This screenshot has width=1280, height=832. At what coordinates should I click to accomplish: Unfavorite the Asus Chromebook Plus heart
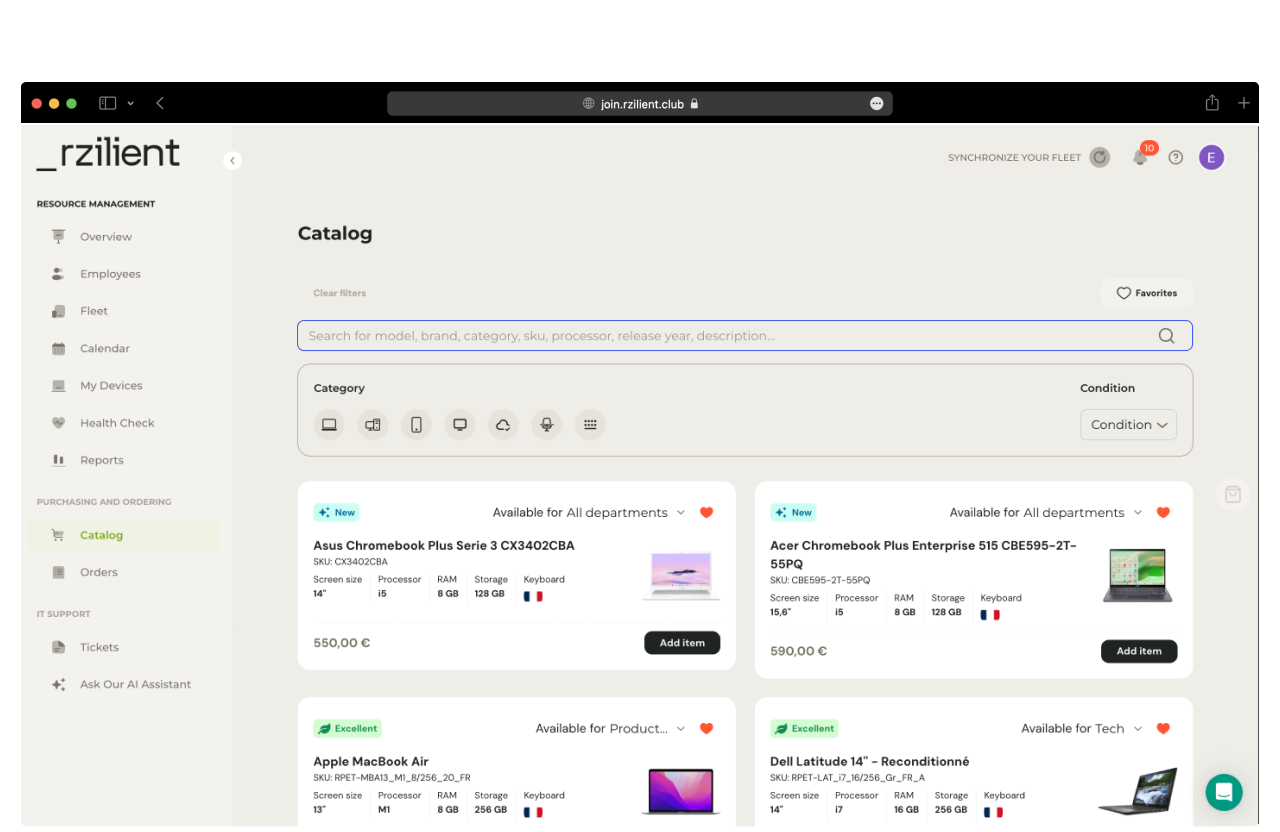tap(706, 513)
